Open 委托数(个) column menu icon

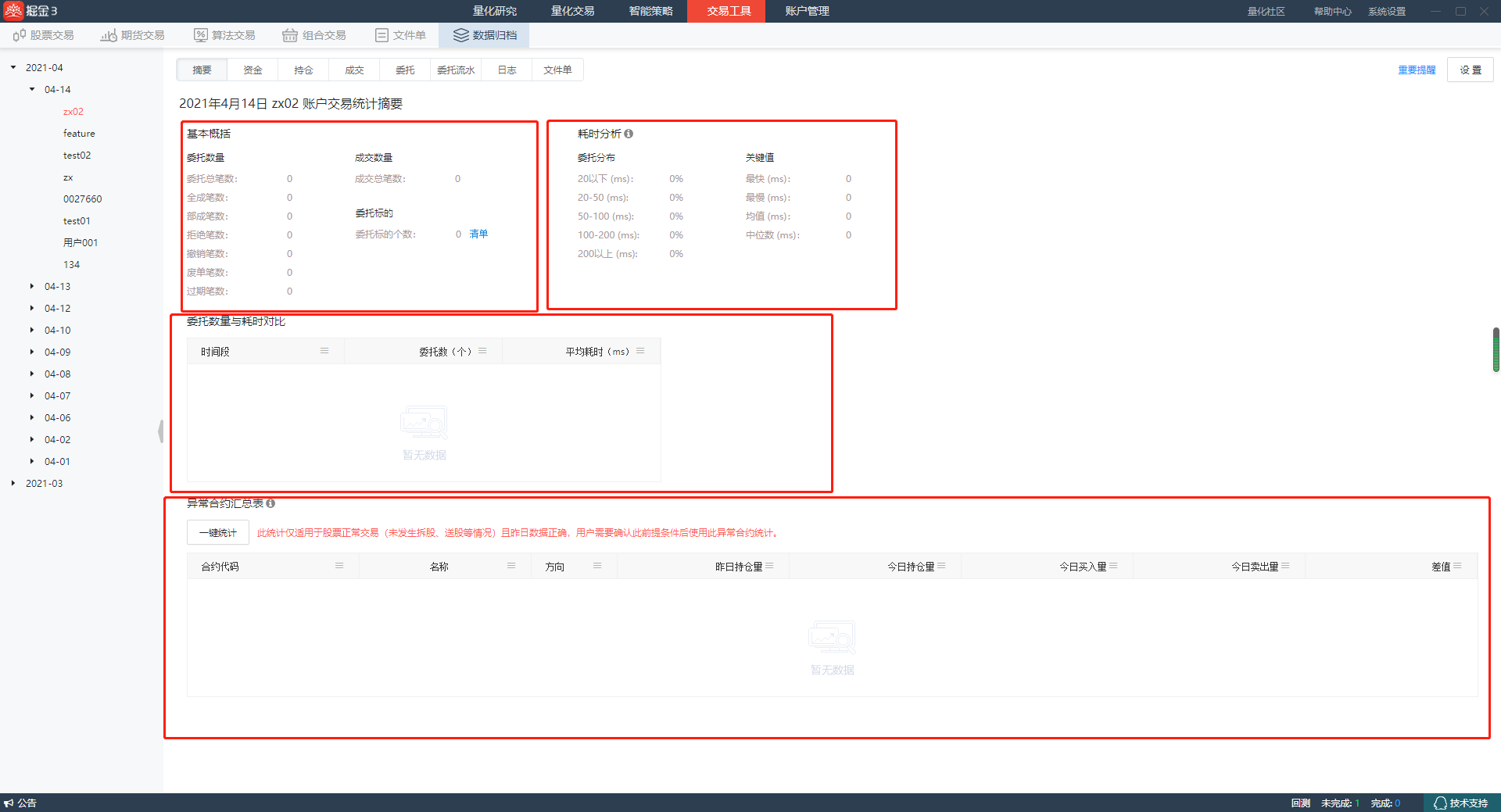tap(482, 351)
